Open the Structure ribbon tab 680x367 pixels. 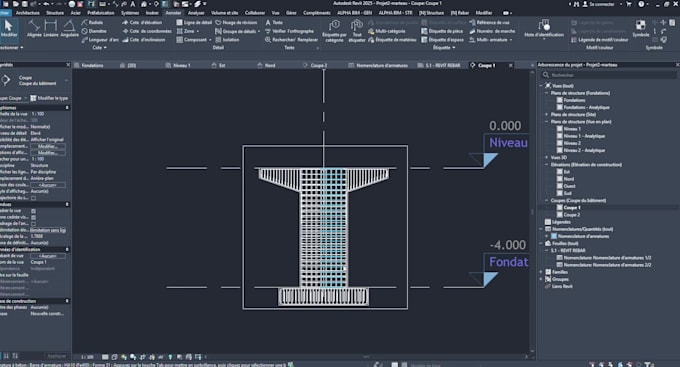55,13
